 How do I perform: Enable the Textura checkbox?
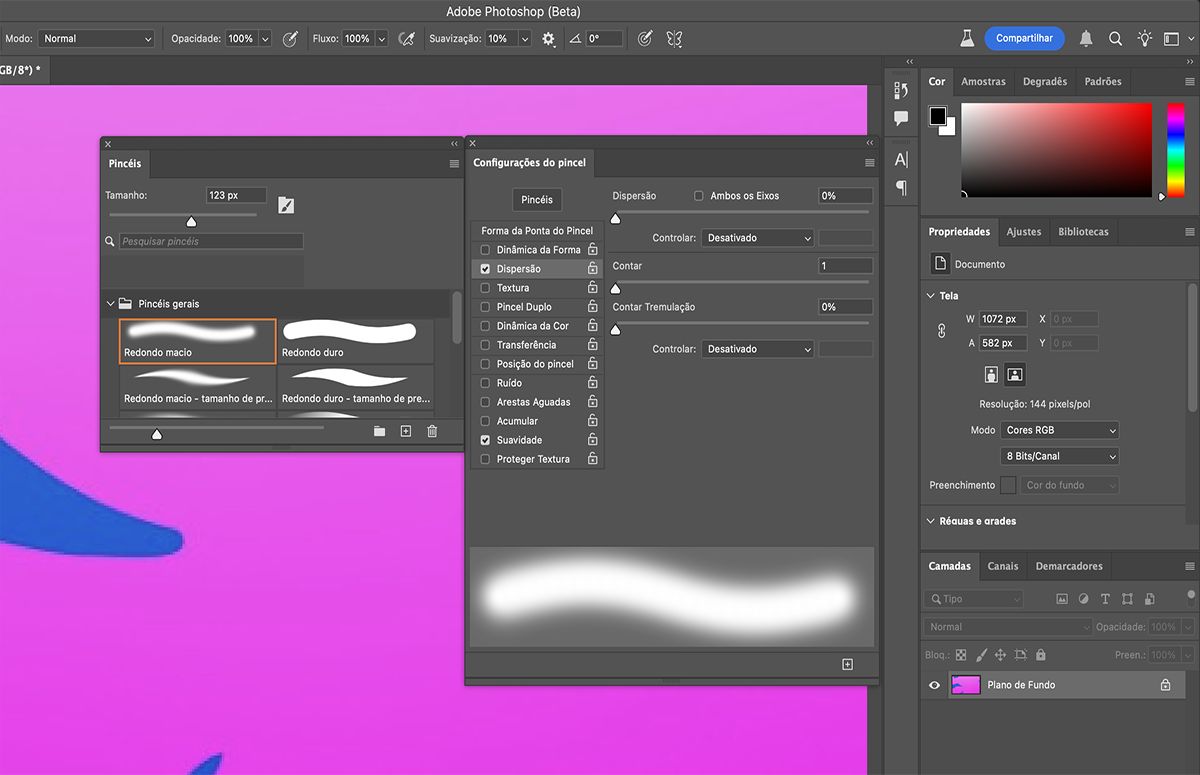point(486,288)
